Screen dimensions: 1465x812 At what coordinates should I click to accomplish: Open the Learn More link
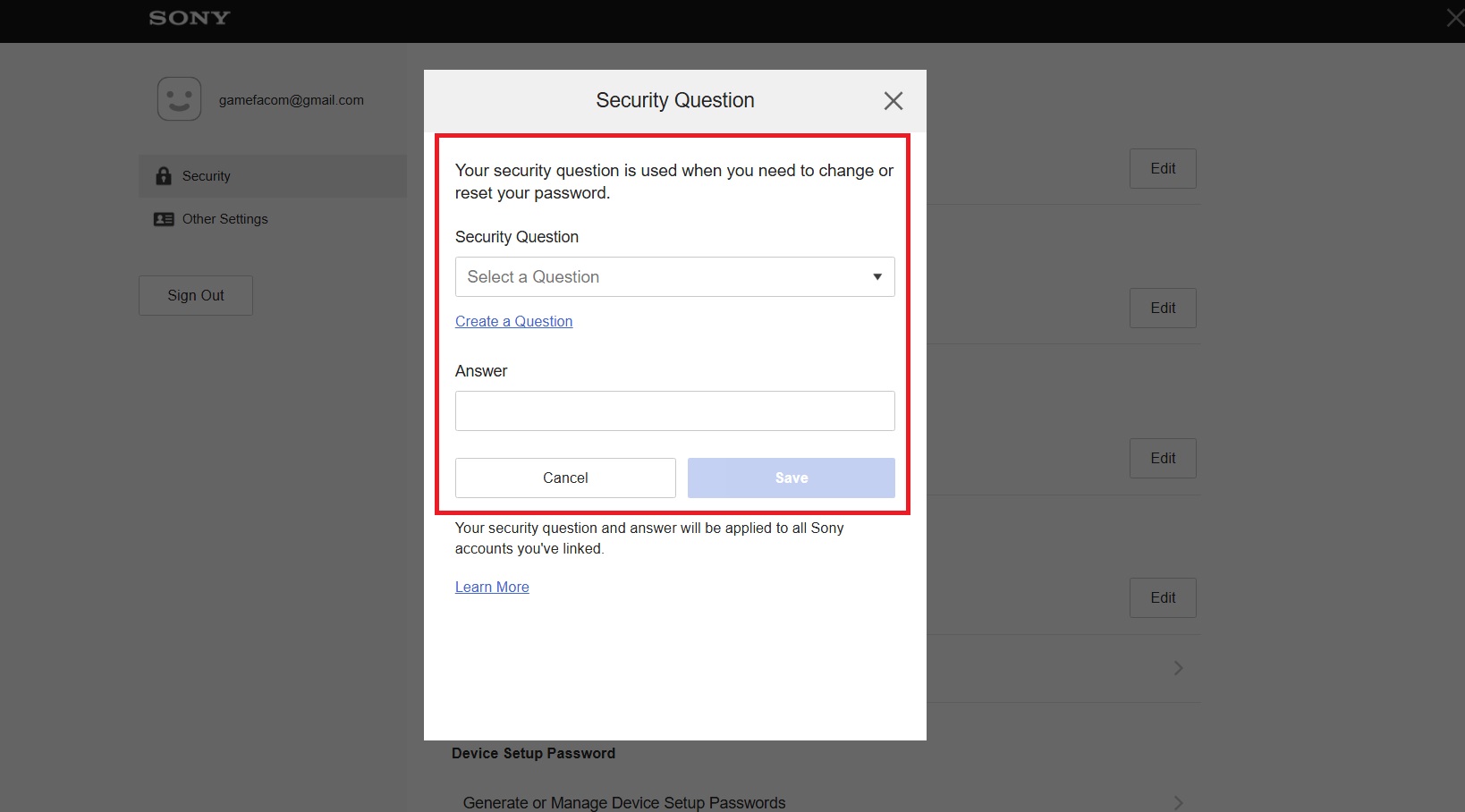coord(492,588)
